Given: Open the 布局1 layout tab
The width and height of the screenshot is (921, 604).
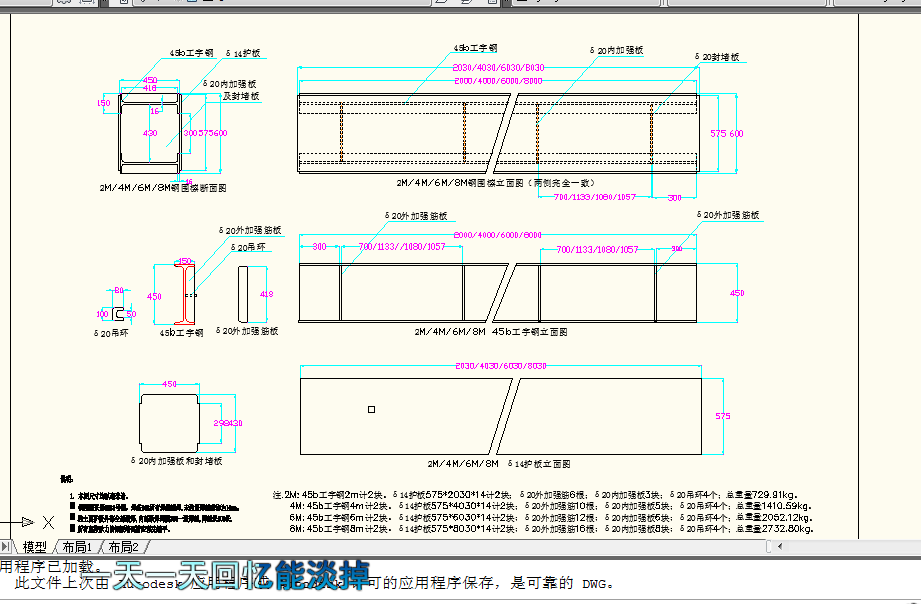Looking at the screenshot, I should [77, 547].
